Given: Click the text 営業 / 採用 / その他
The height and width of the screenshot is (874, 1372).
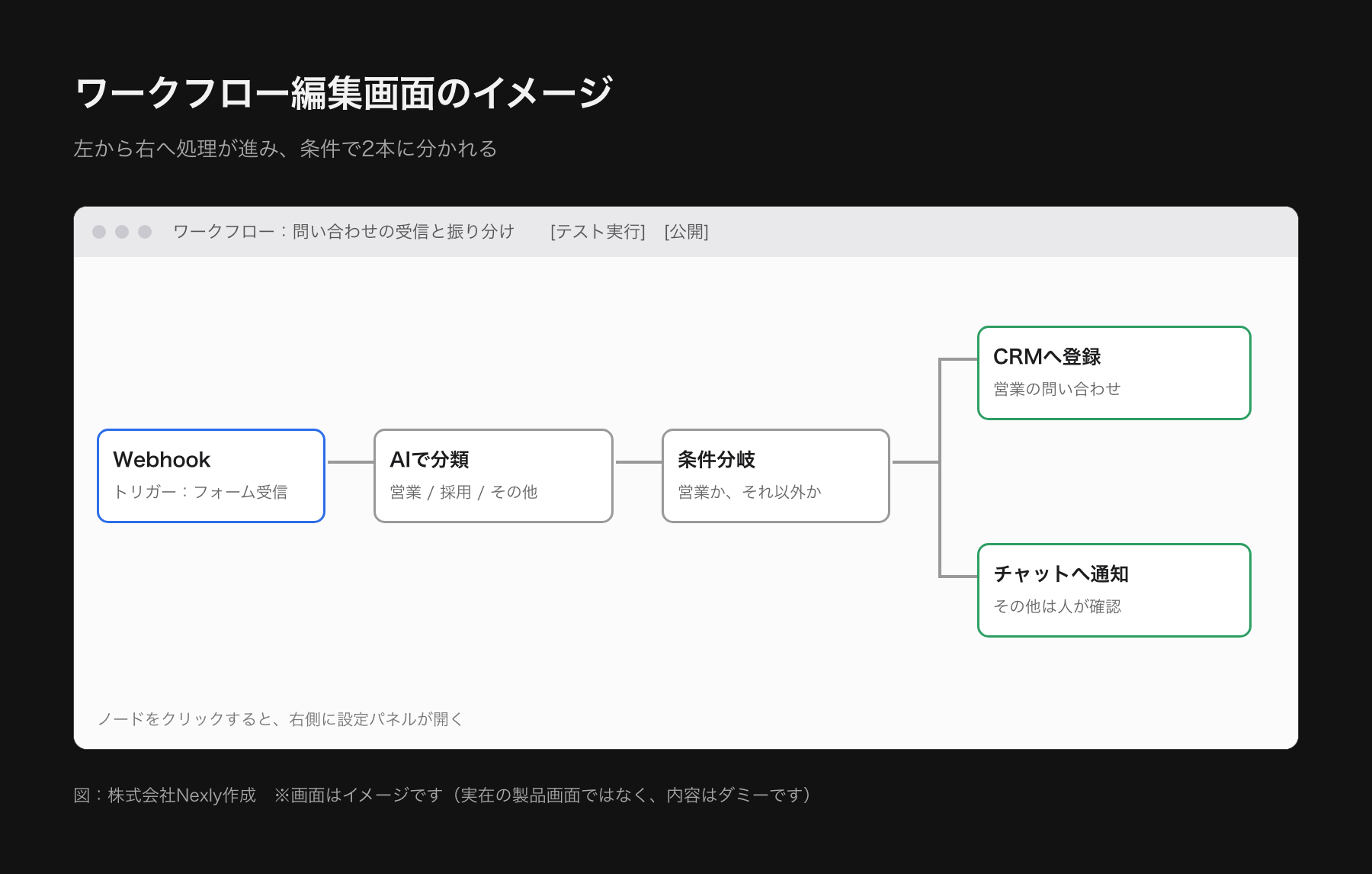Looking at the screenshot, I should (x=463, y=492).
